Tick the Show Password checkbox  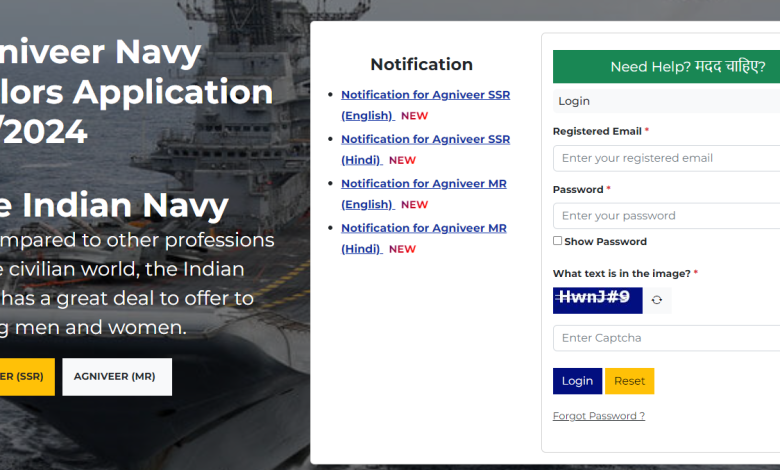558,241
